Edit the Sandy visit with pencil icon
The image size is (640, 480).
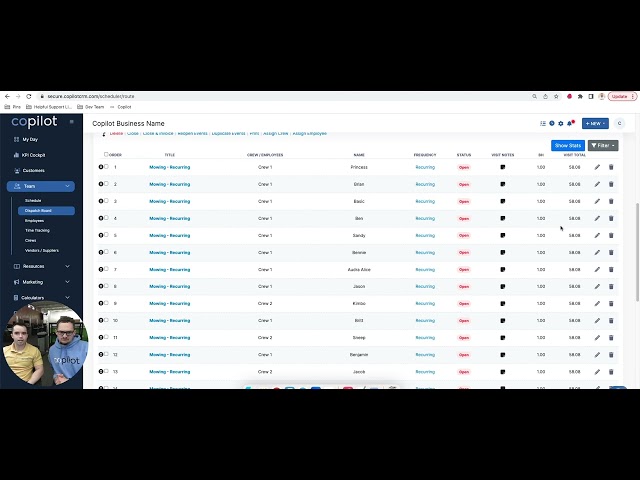597,236
